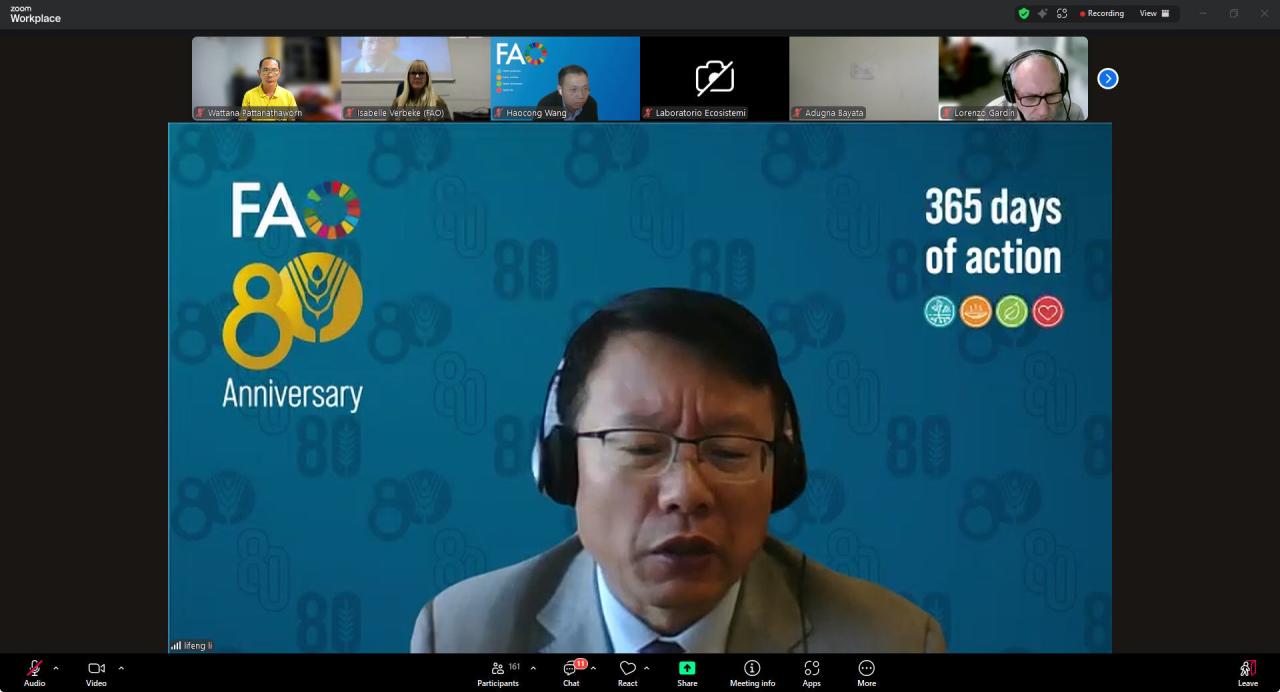Select Lorenzo Garcin's video thumbnail

[1013, 78]
